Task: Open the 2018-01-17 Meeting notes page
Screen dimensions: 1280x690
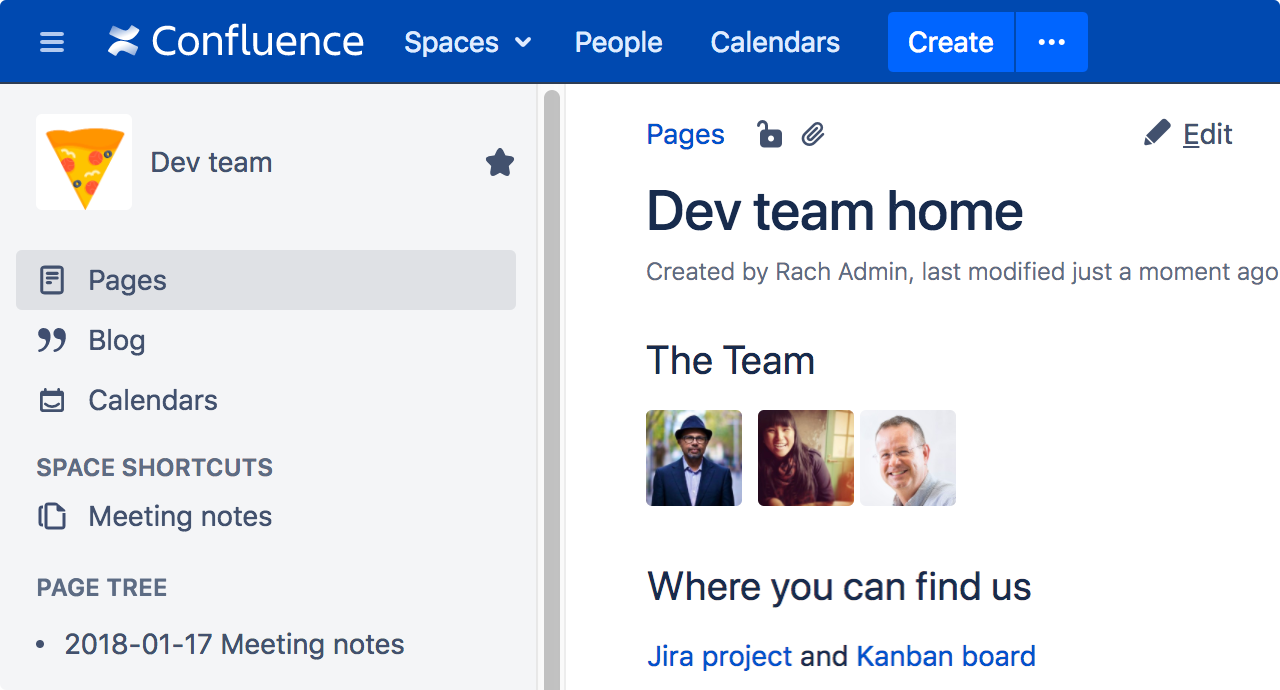Action: tap(234, 644)
